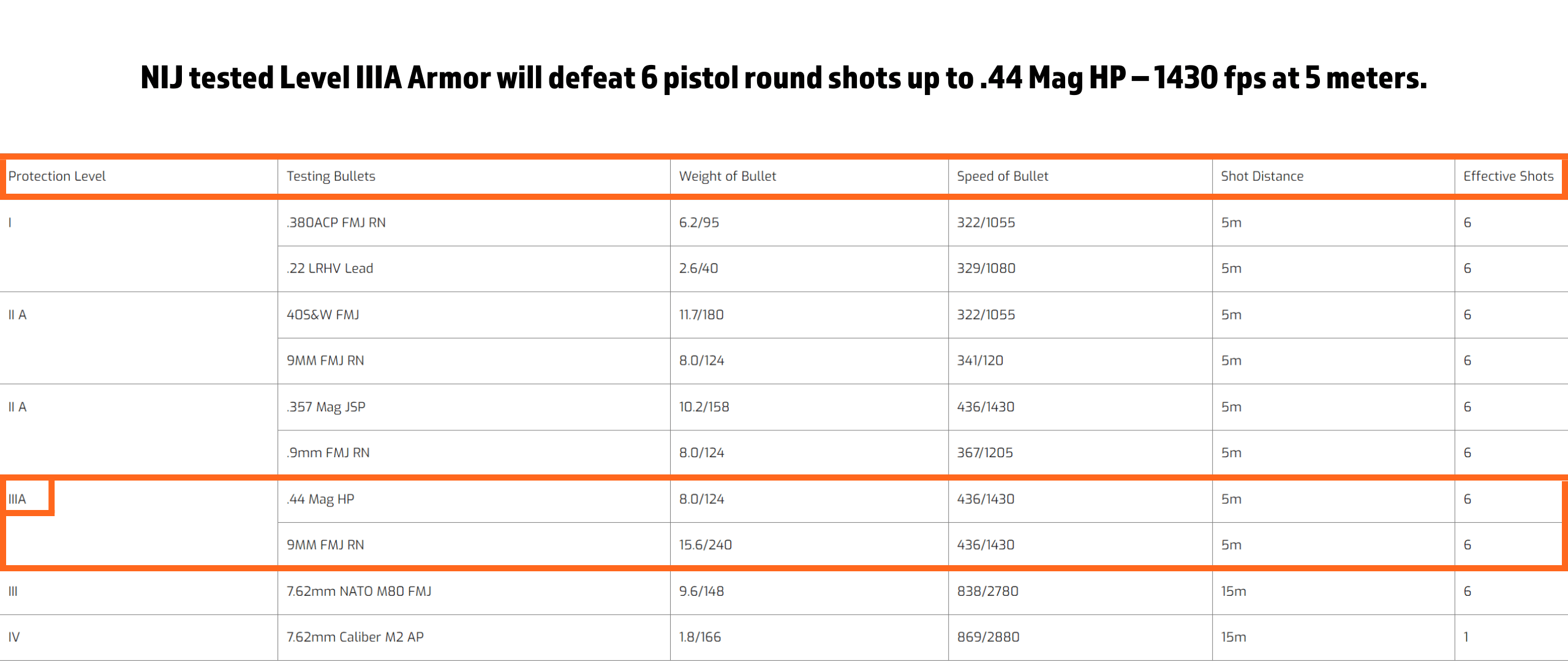Select the Shot Distance column header
This screenshot has width=1568, height=662.
[1262, 177]
